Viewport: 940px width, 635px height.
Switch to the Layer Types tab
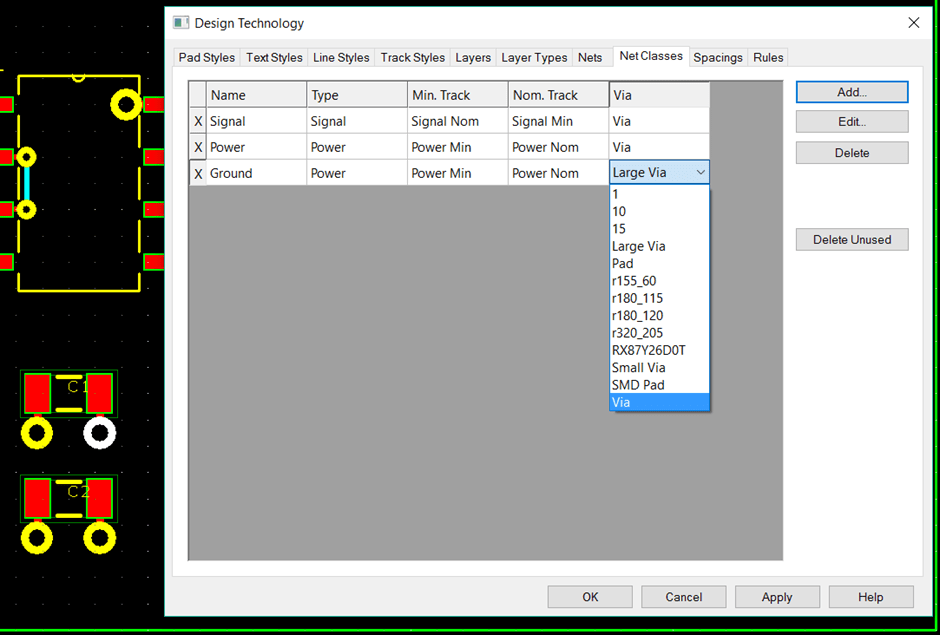(x=534, y=58)
